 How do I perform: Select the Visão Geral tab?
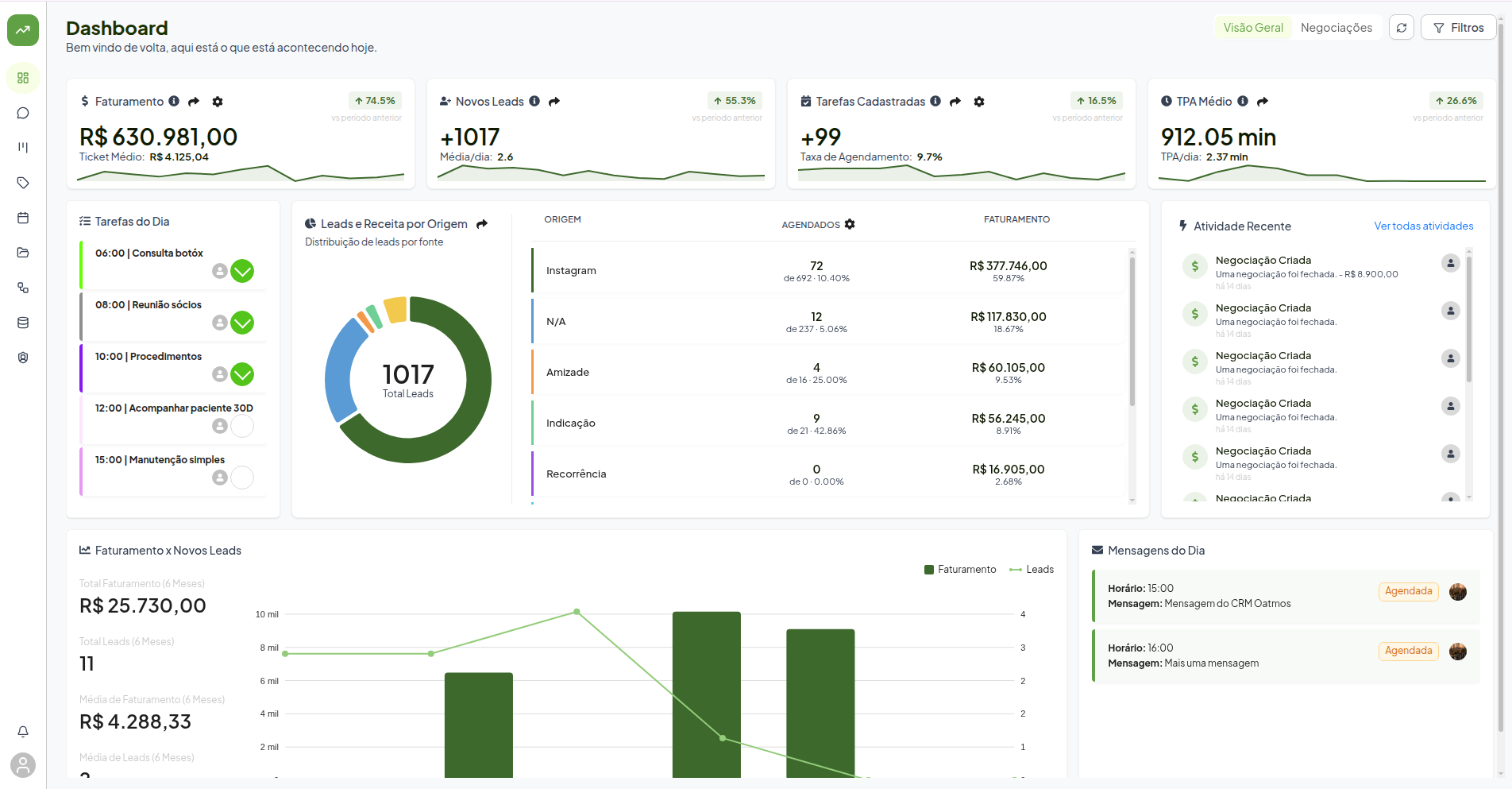point(1252,28)
